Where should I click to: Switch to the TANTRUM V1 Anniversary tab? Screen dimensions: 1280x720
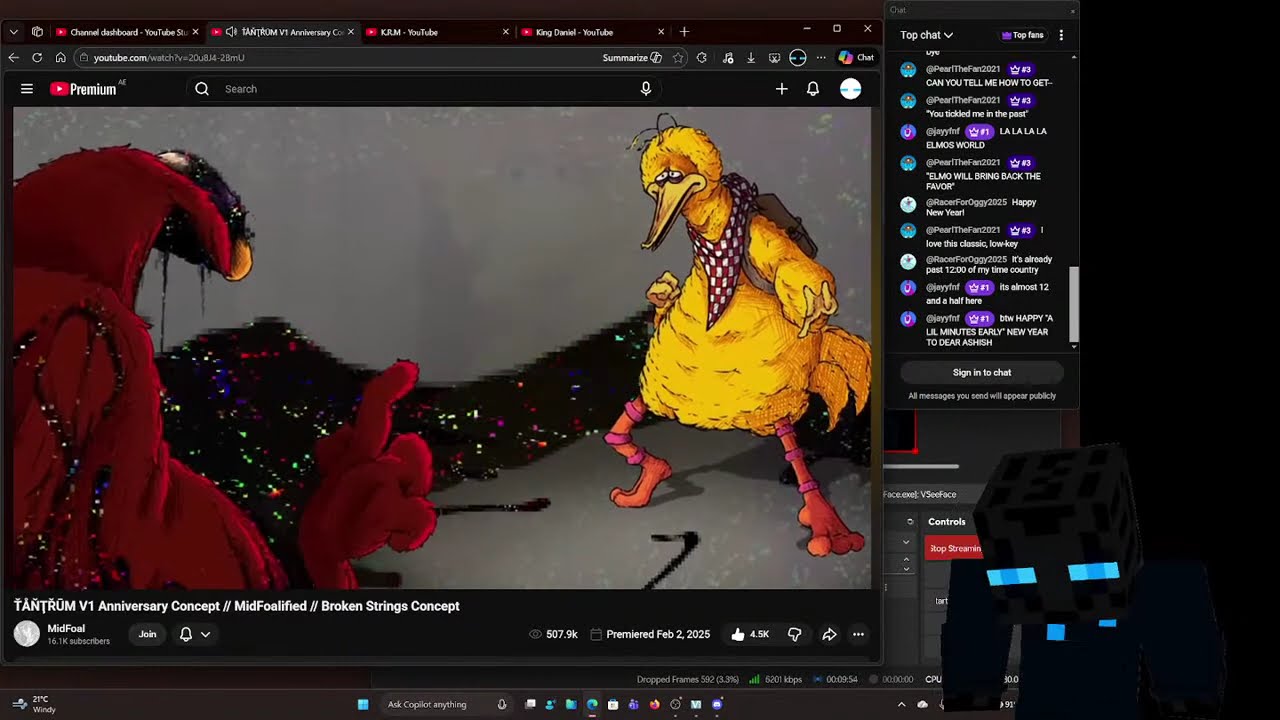click(284, 32)
